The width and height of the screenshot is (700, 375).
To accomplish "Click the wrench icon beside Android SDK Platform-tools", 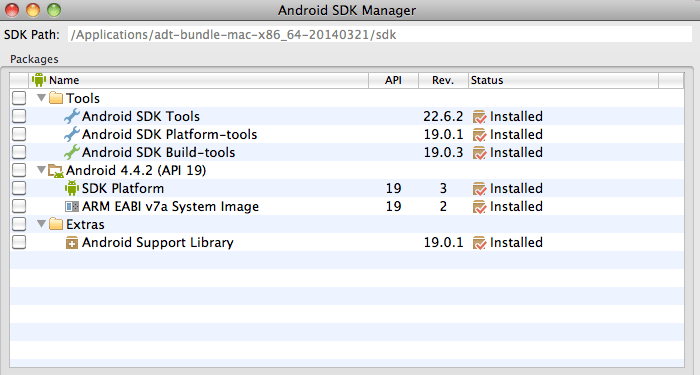I will [71, 134].
